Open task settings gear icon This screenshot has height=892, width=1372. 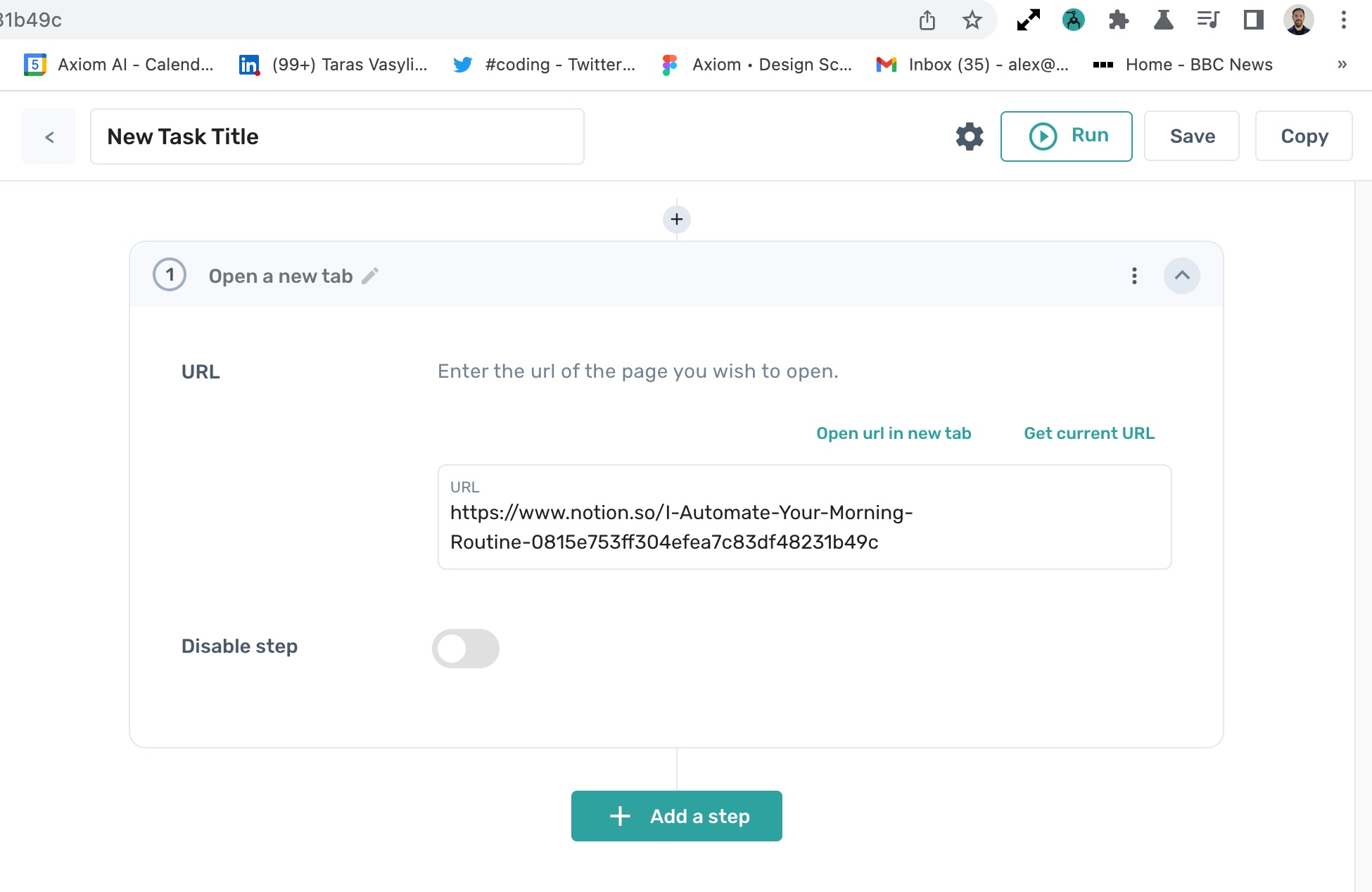click(969, 136)
